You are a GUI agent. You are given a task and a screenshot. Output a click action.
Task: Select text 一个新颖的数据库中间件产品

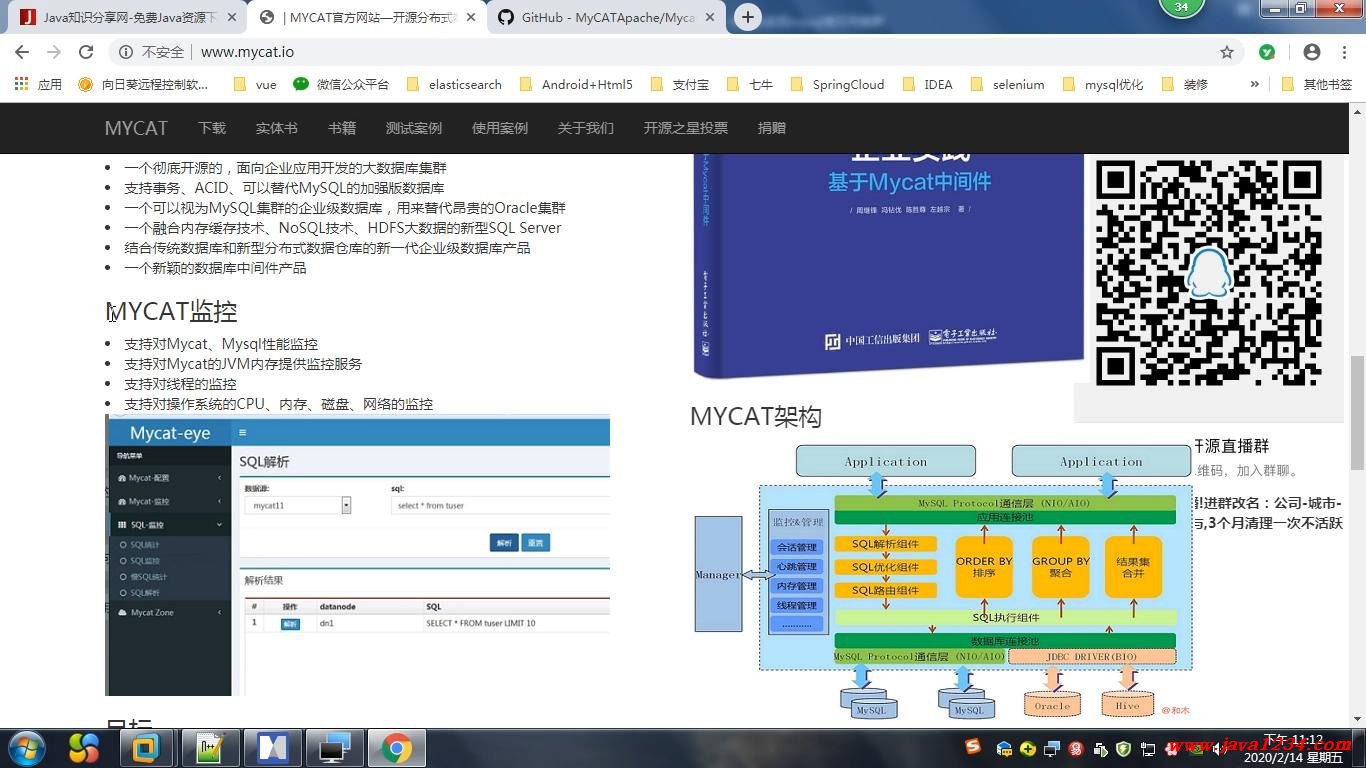pos(215,268)
